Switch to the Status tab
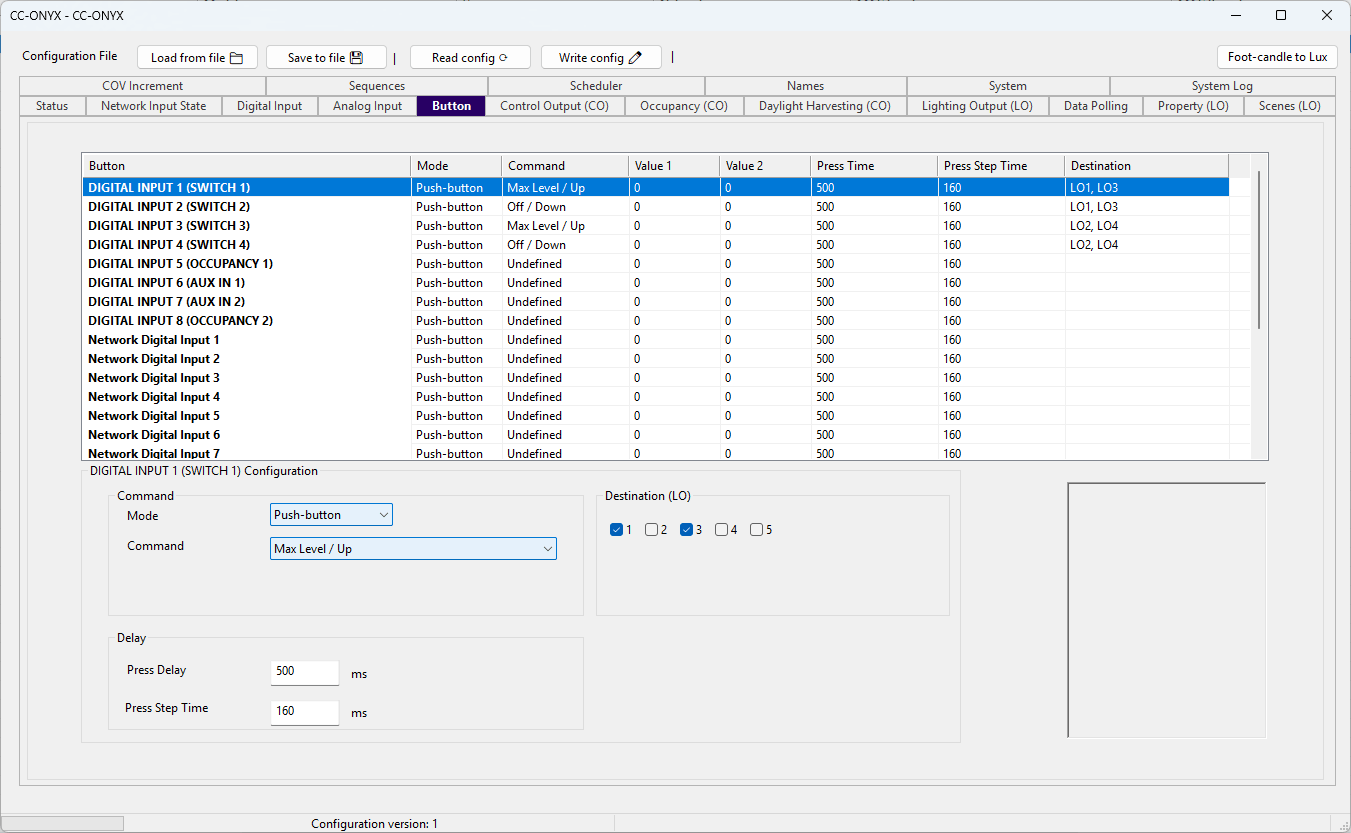This screenshot has width=1351, height=833. [52, 106]
